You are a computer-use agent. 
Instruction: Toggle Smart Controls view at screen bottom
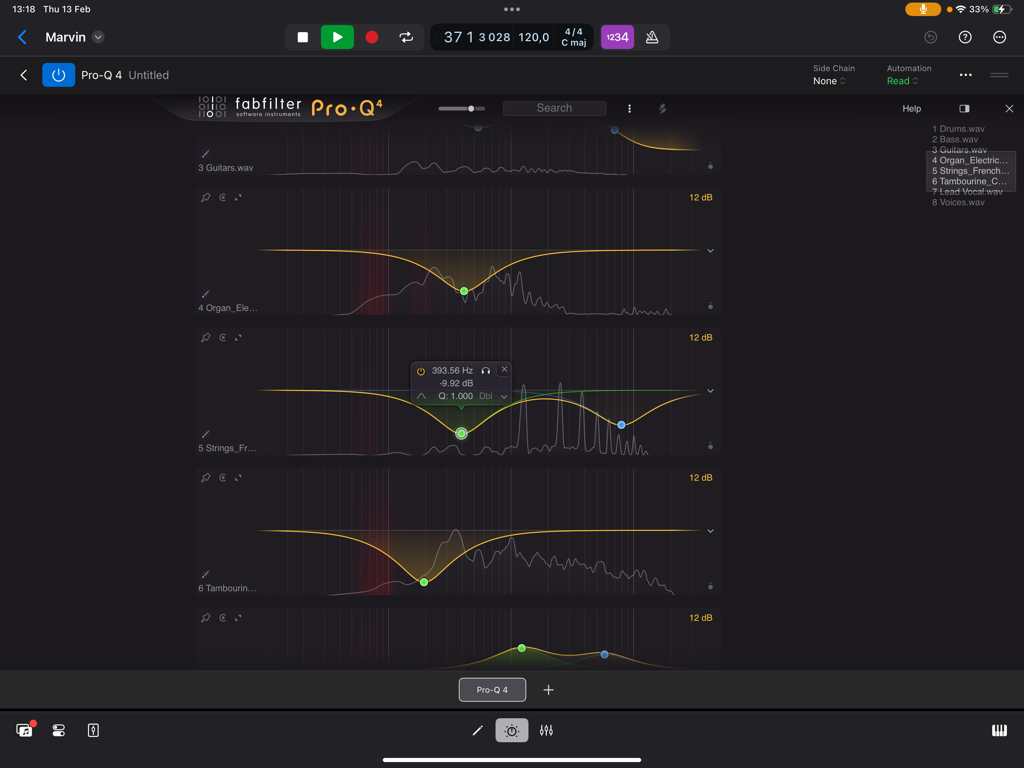[x=511, y=730]
